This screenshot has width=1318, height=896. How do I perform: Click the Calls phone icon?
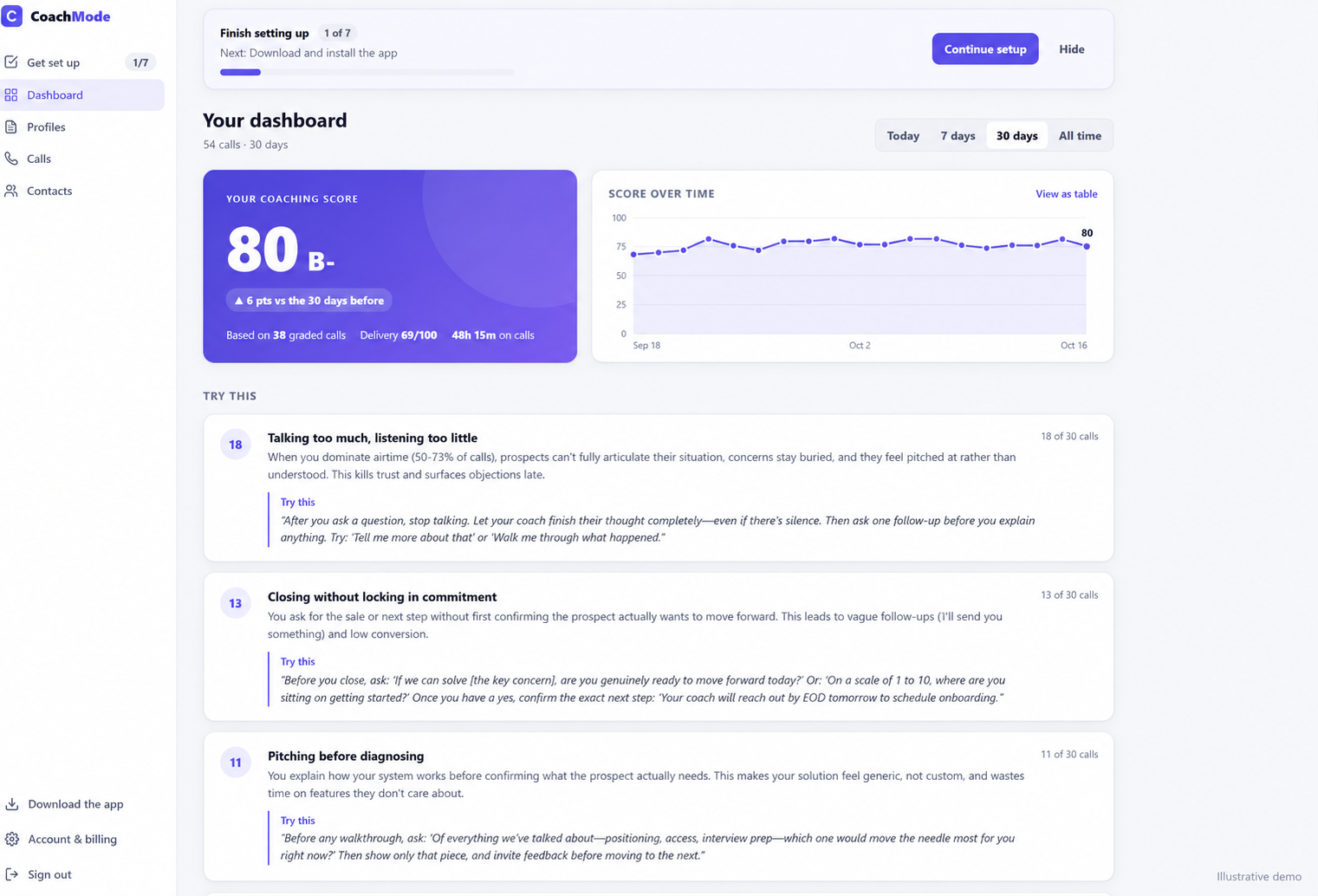point(11,159)
